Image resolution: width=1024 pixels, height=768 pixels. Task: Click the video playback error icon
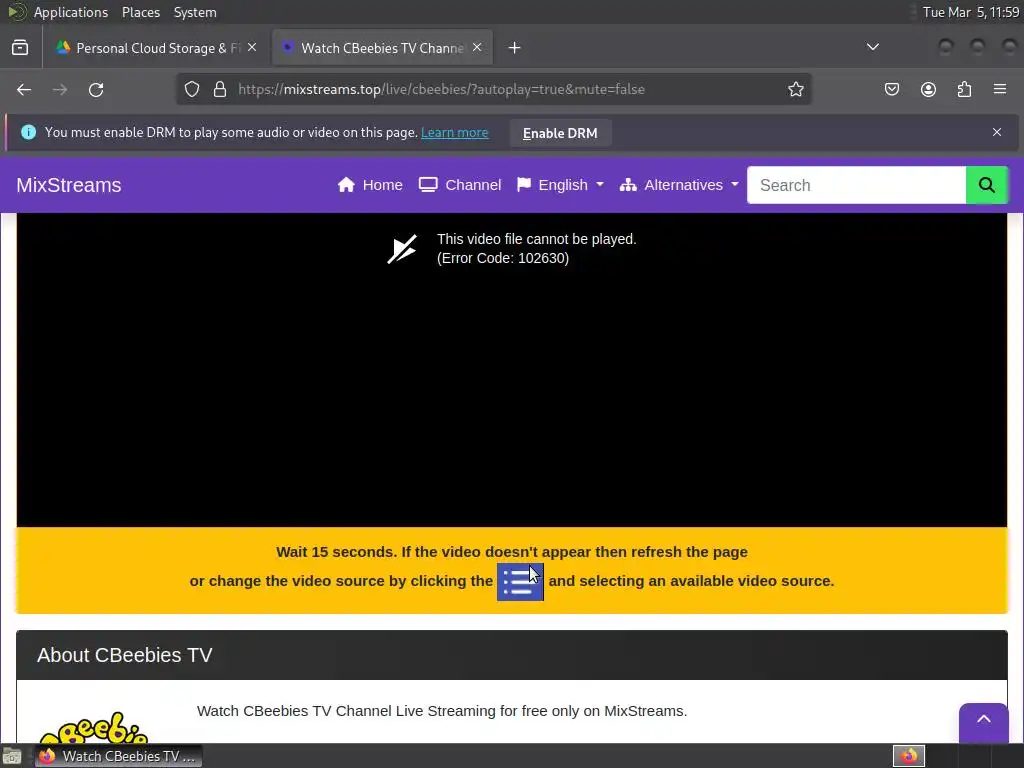point(402,249)
